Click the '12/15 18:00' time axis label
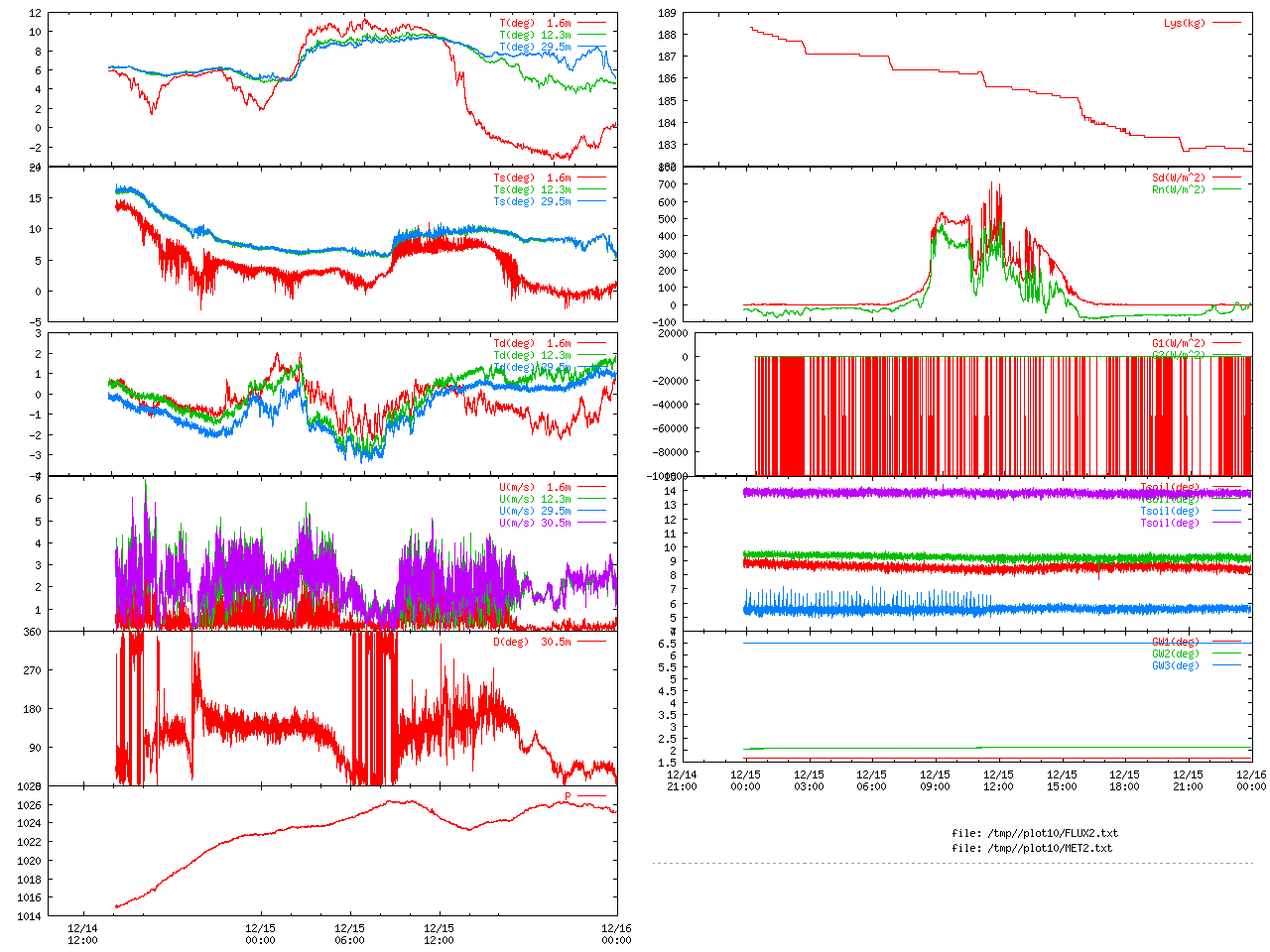This screenshot has width=1270, height=952. [1124, 780]
